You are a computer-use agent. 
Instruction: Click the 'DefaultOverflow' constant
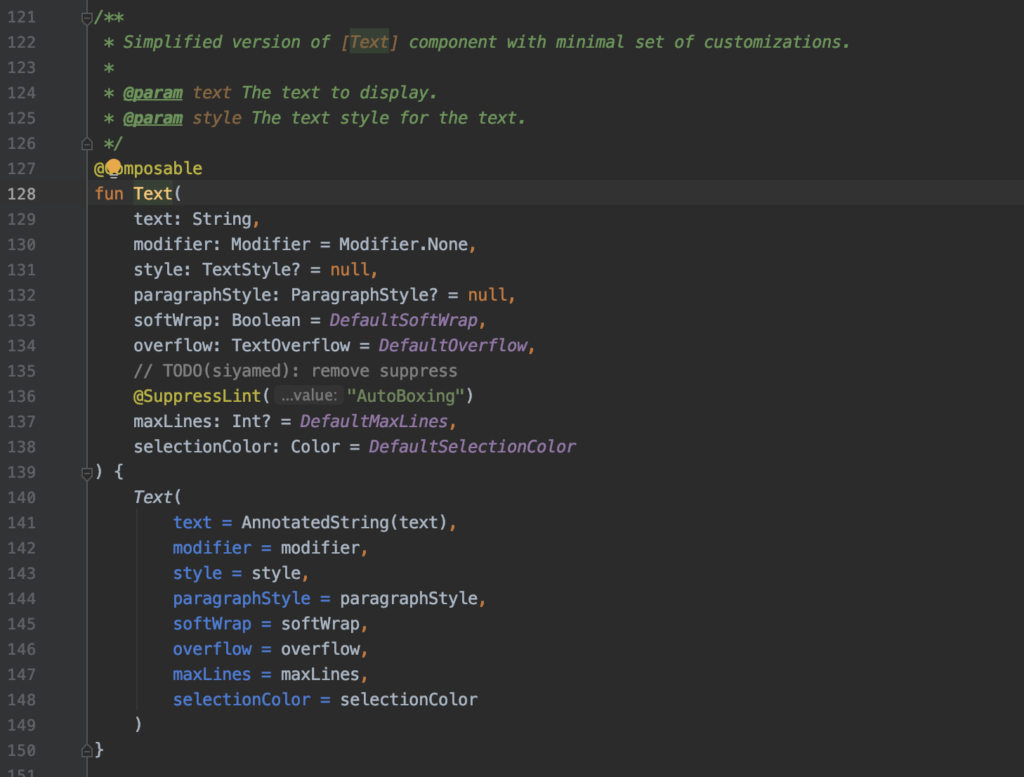(x=453, y=346)
